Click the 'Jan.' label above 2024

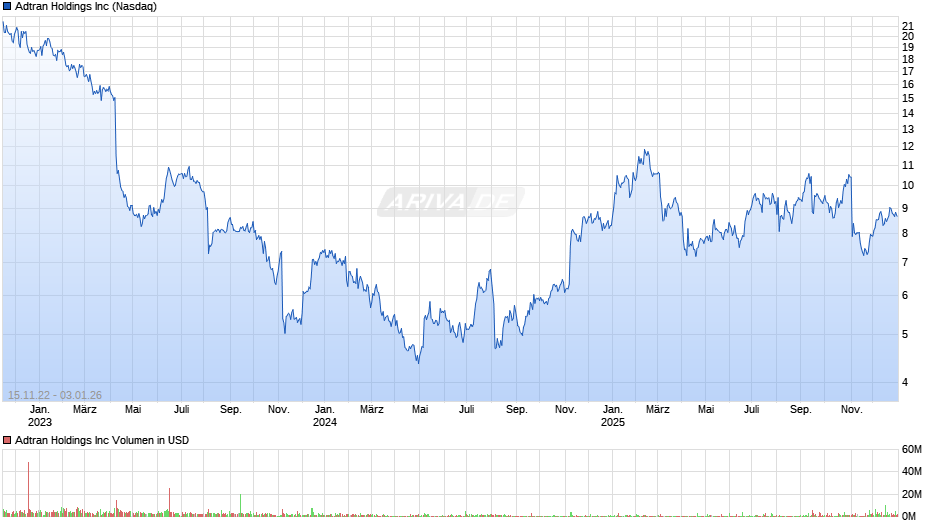325,410
